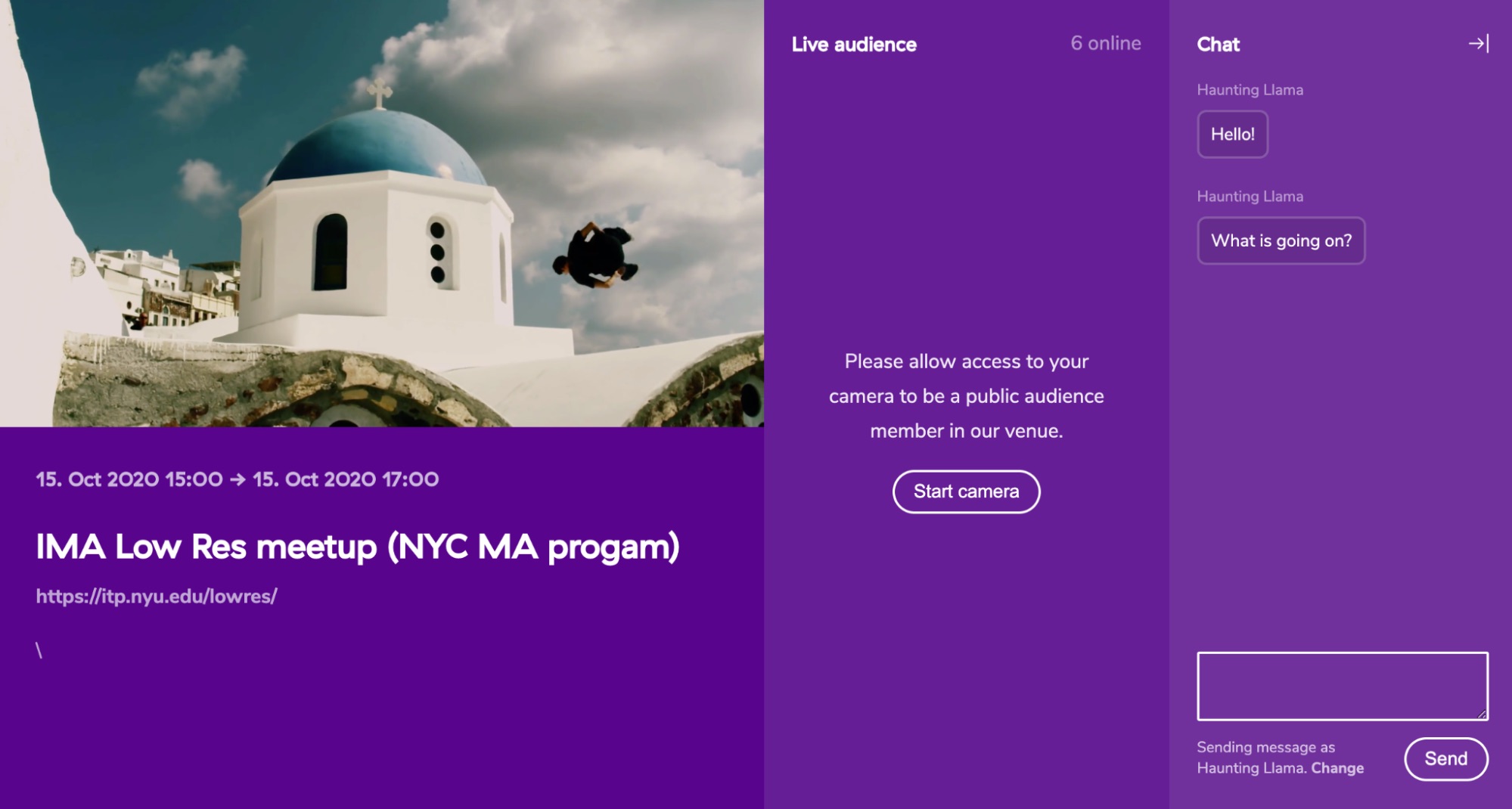
Task: Click the event date and time line
Action: pyautogui.click(x=238, y=479)
